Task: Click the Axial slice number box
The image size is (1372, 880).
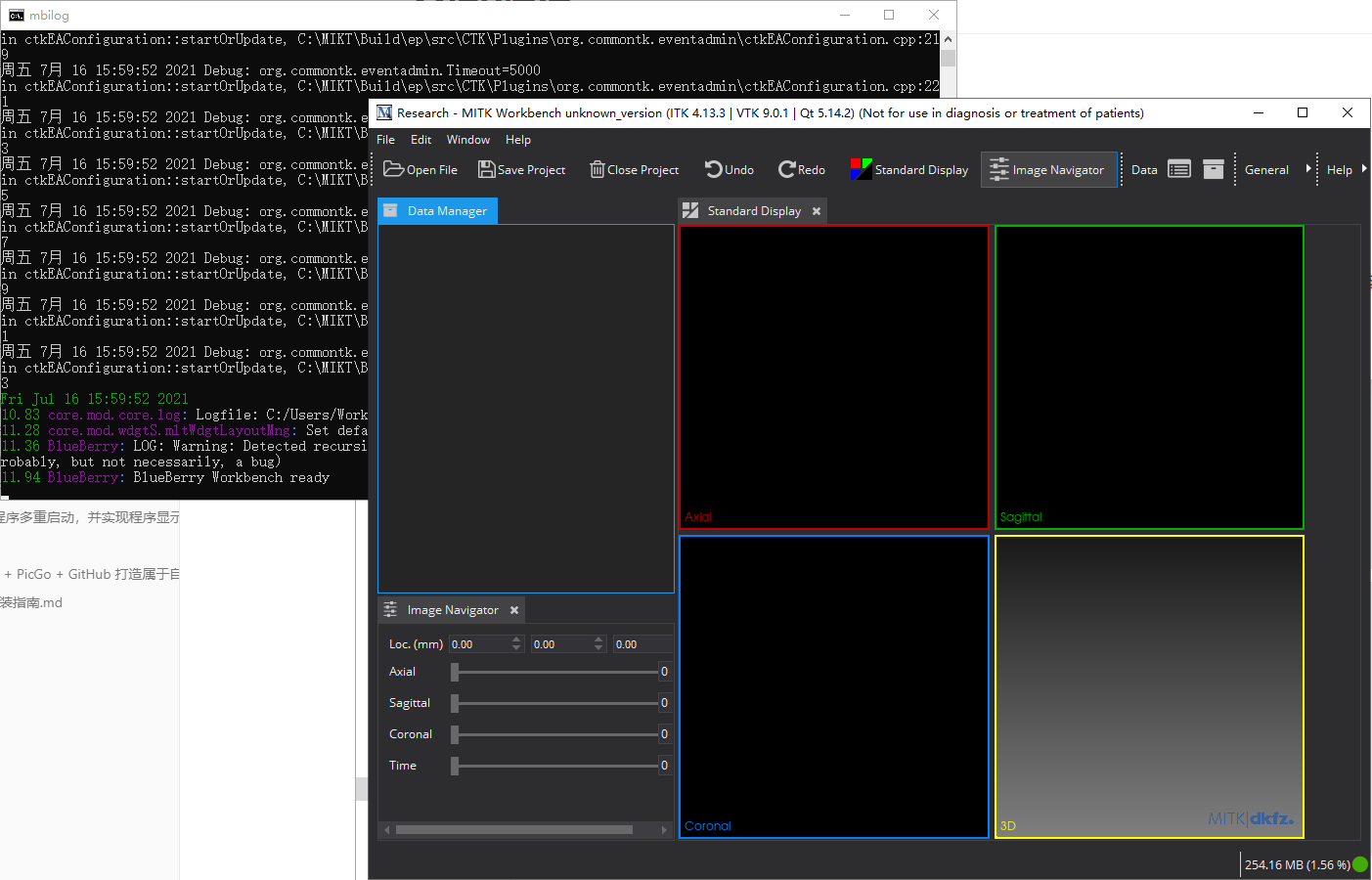Action: [x=665, y=672]
